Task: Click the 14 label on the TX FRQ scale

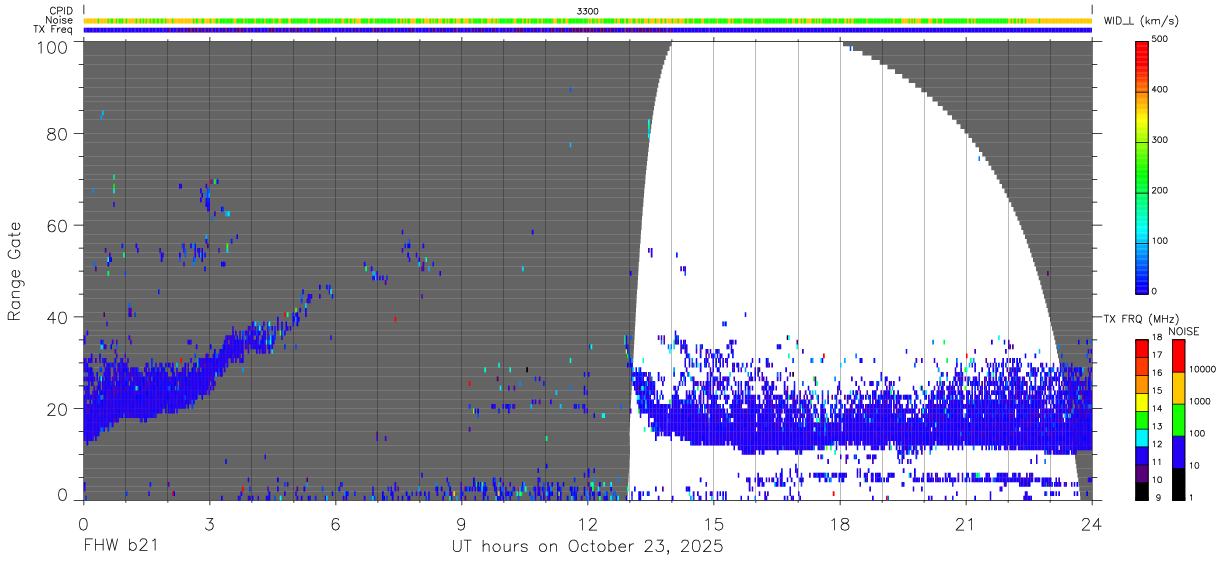Action: tap(1158, 409)
